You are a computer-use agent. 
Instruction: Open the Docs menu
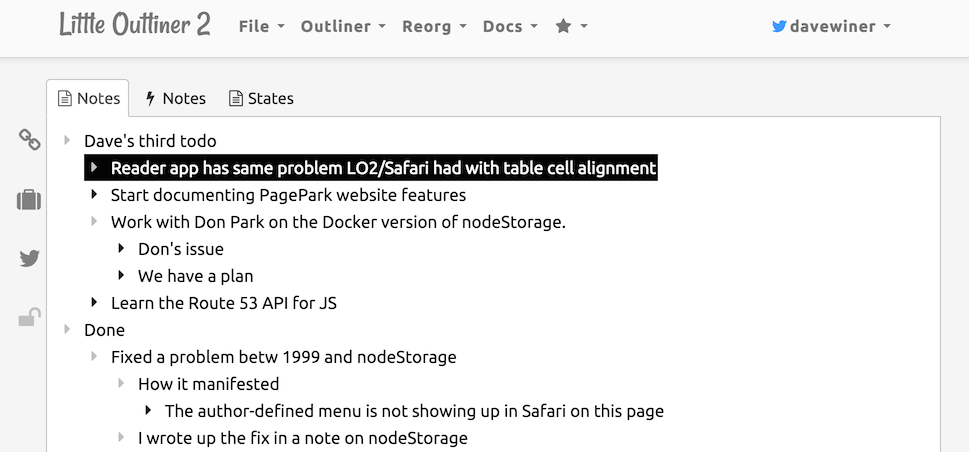(510, 27)
